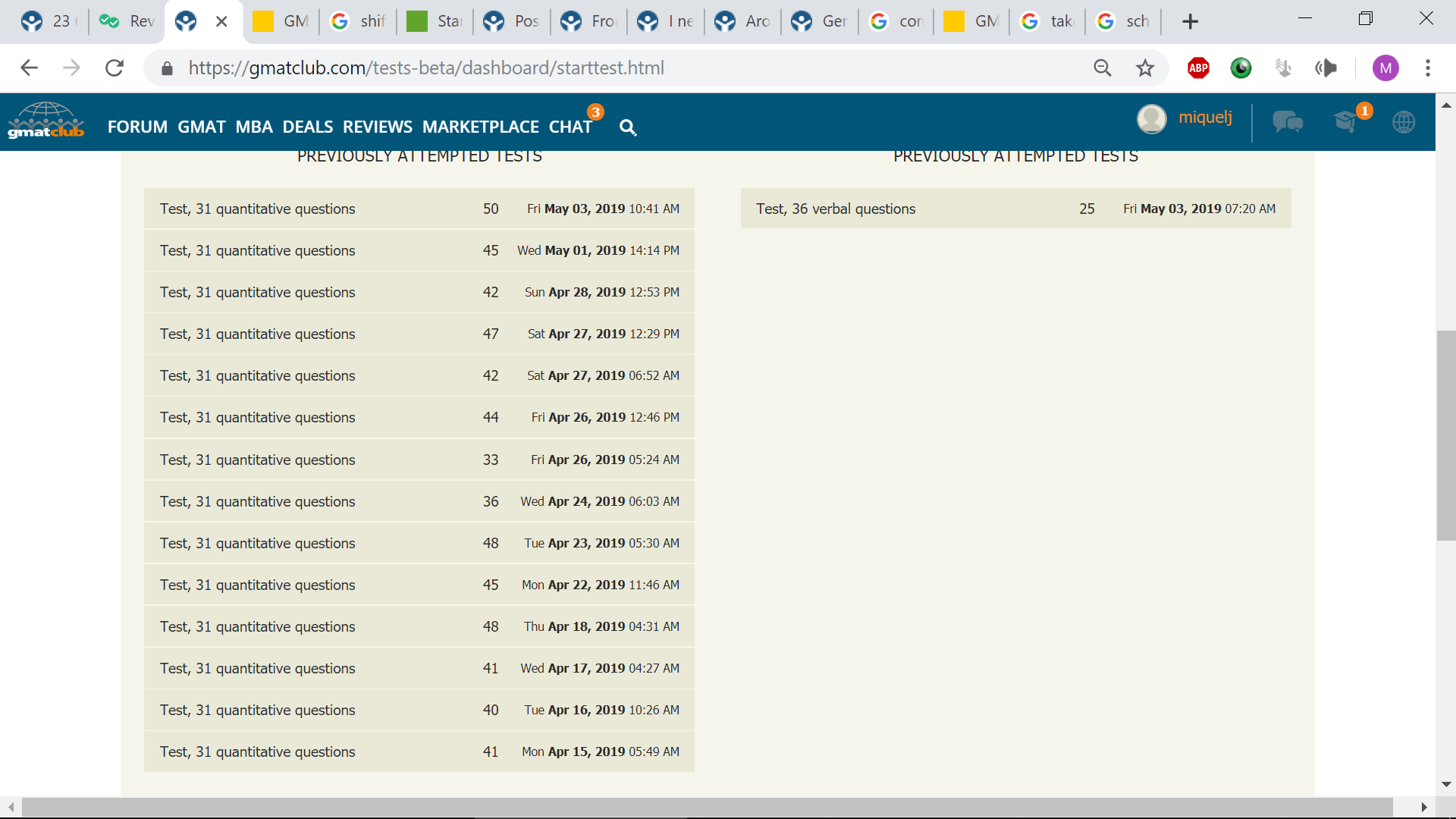Image resolution: width=1456 pixels, height=819 pixels.
Task: Click the horizontal scrollbar thumb
Action: [707, 807]
